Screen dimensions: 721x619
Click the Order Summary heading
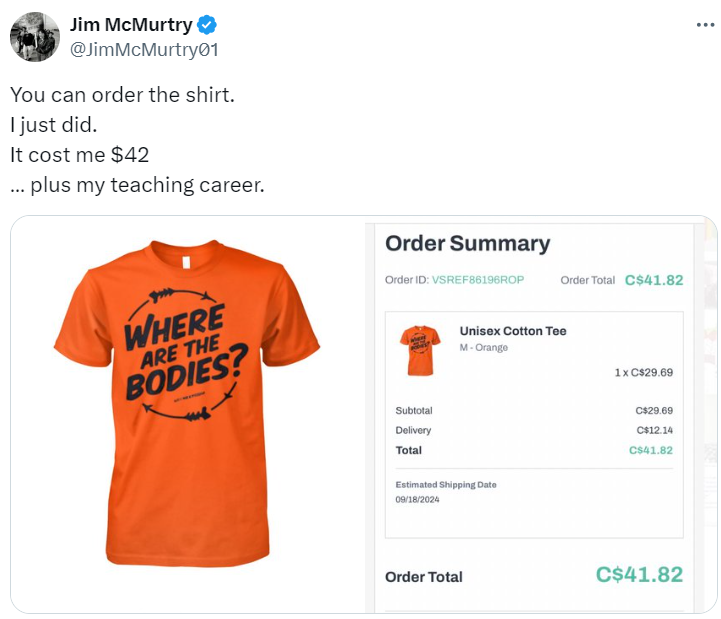(467, 243)
